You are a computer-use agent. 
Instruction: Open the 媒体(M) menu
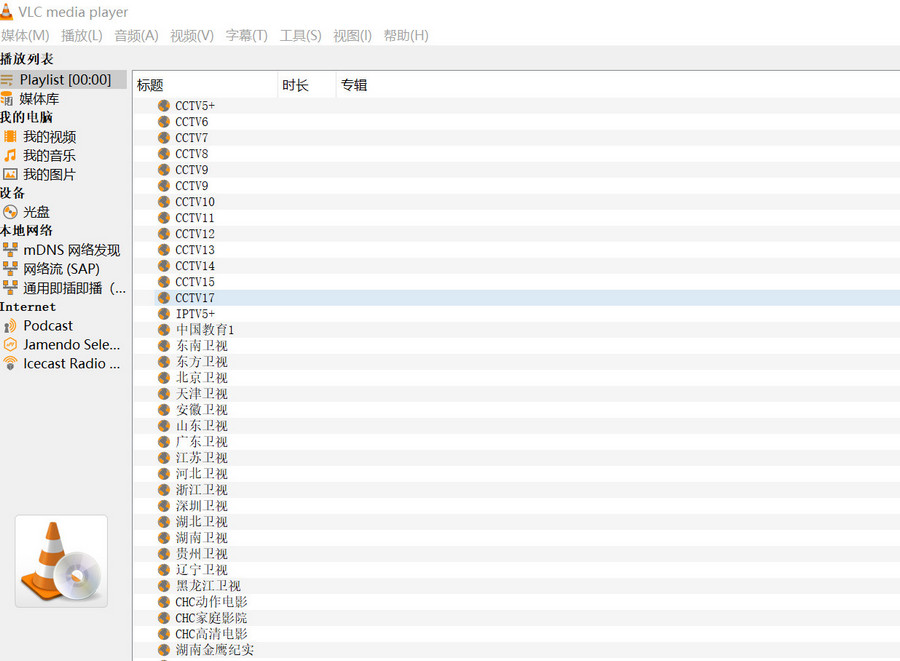(25, 36)
